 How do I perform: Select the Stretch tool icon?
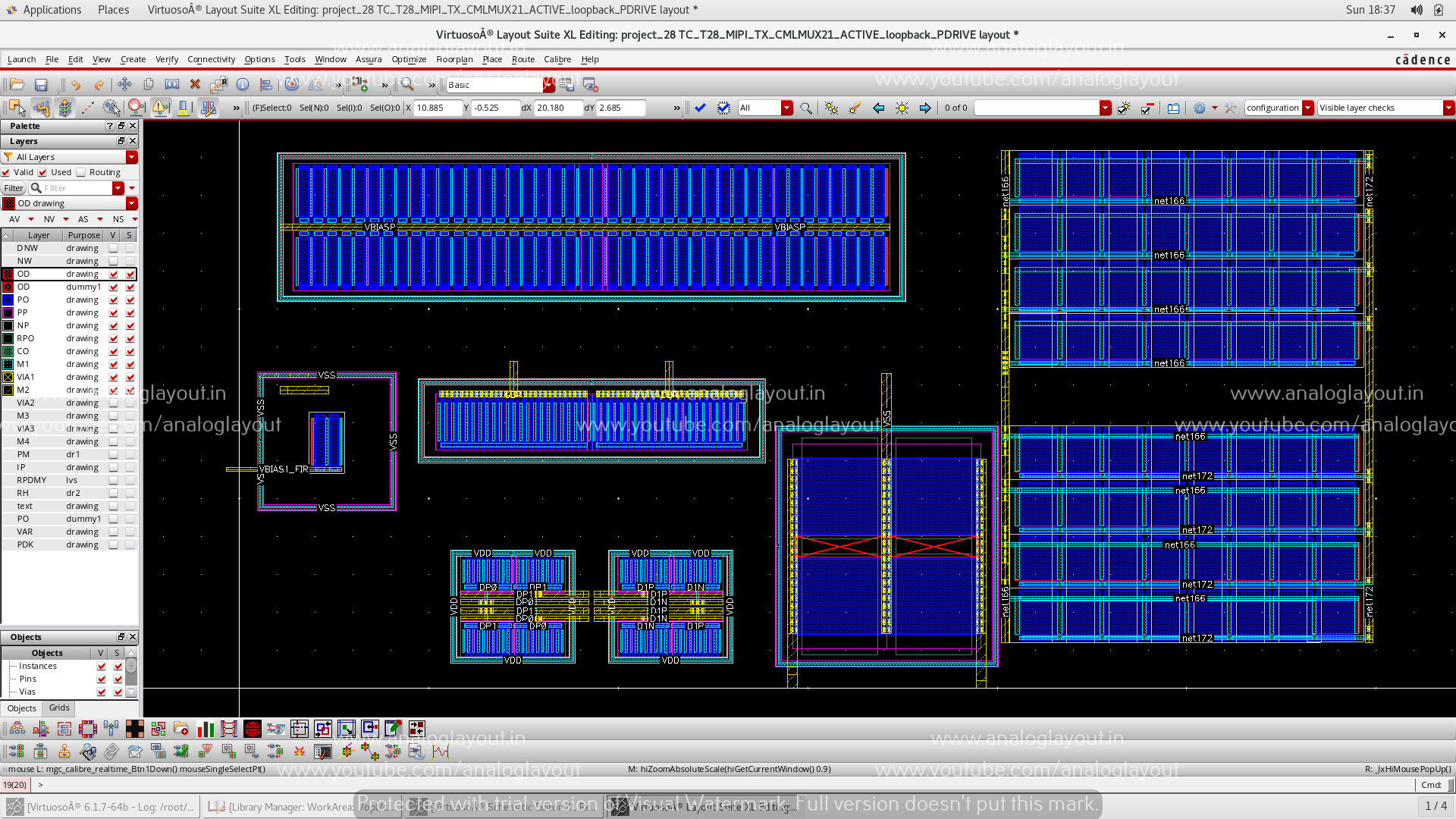tap(172, 84)
